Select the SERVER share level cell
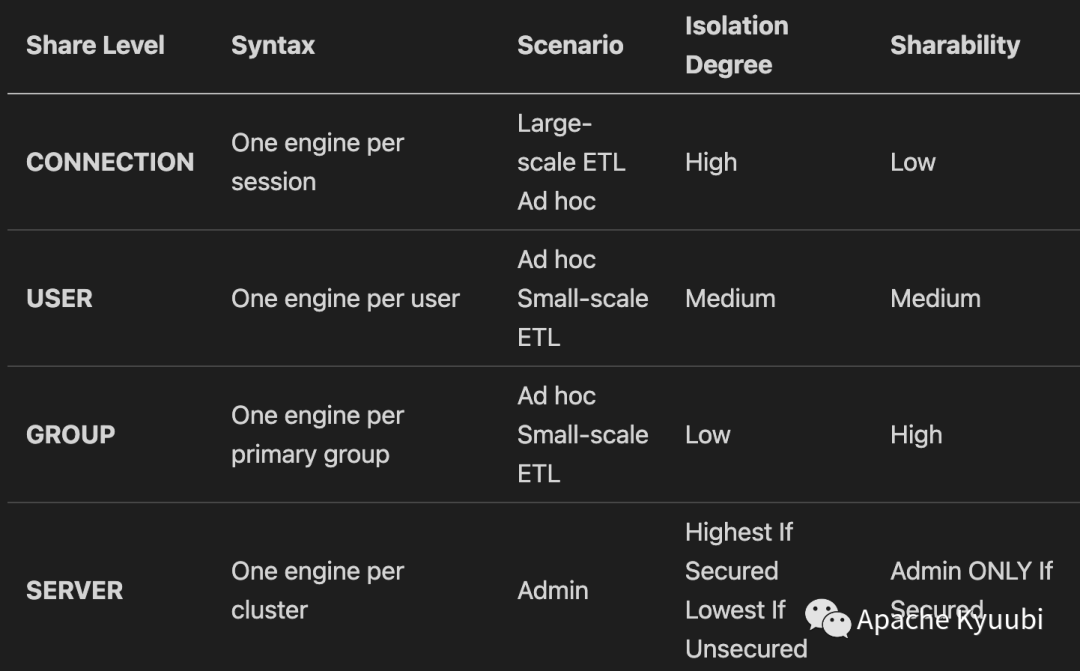This screenshot has width=1080, height=671. (x=74, y=590)
